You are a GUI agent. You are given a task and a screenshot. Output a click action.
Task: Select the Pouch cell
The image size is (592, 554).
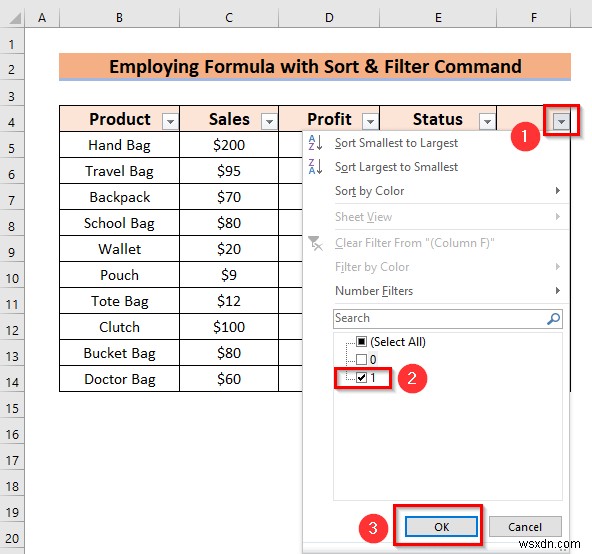tap(119, 275)
